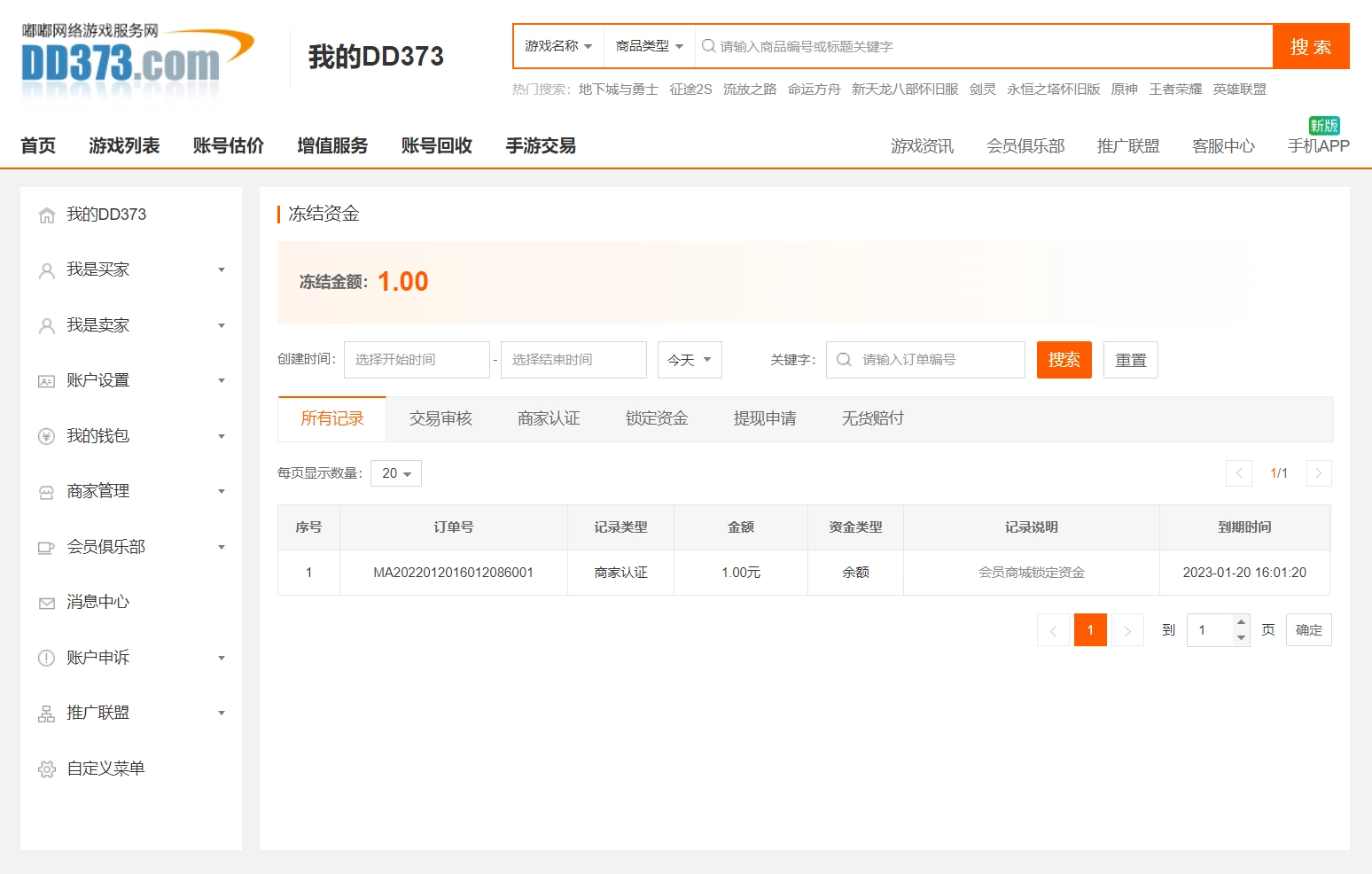Click the gear icon for 自定义菜单

coord(47,769)
